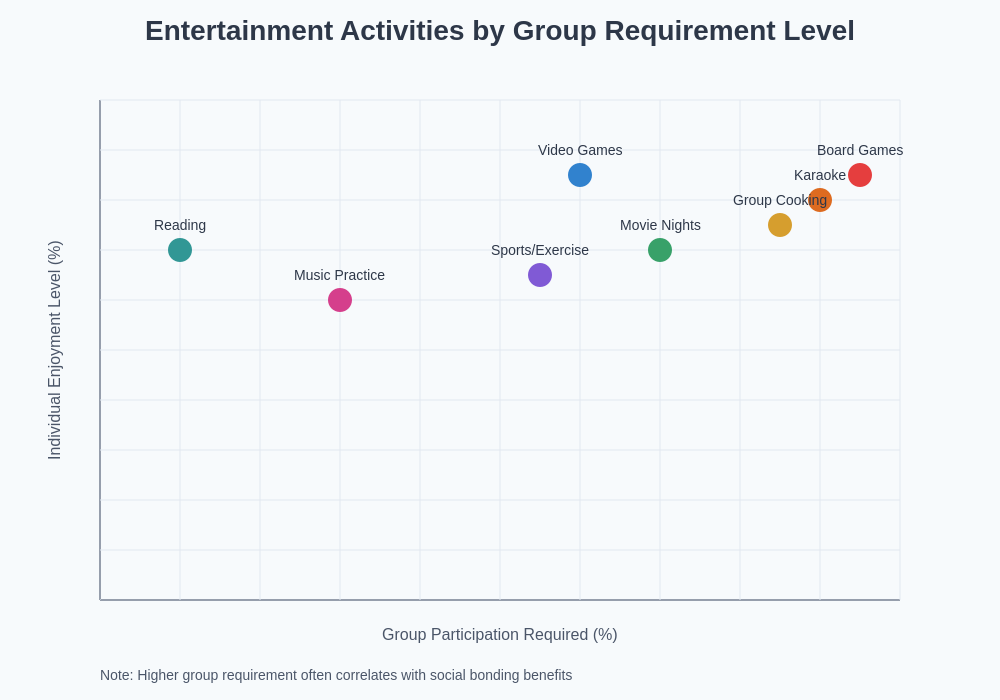Click the note about social bonding benefits
Viewport: 1000px width, 700px height.
[336, 675]
